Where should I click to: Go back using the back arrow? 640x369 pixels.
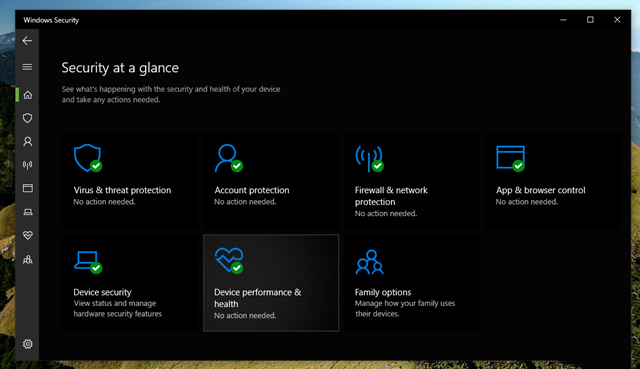(27, 41)
